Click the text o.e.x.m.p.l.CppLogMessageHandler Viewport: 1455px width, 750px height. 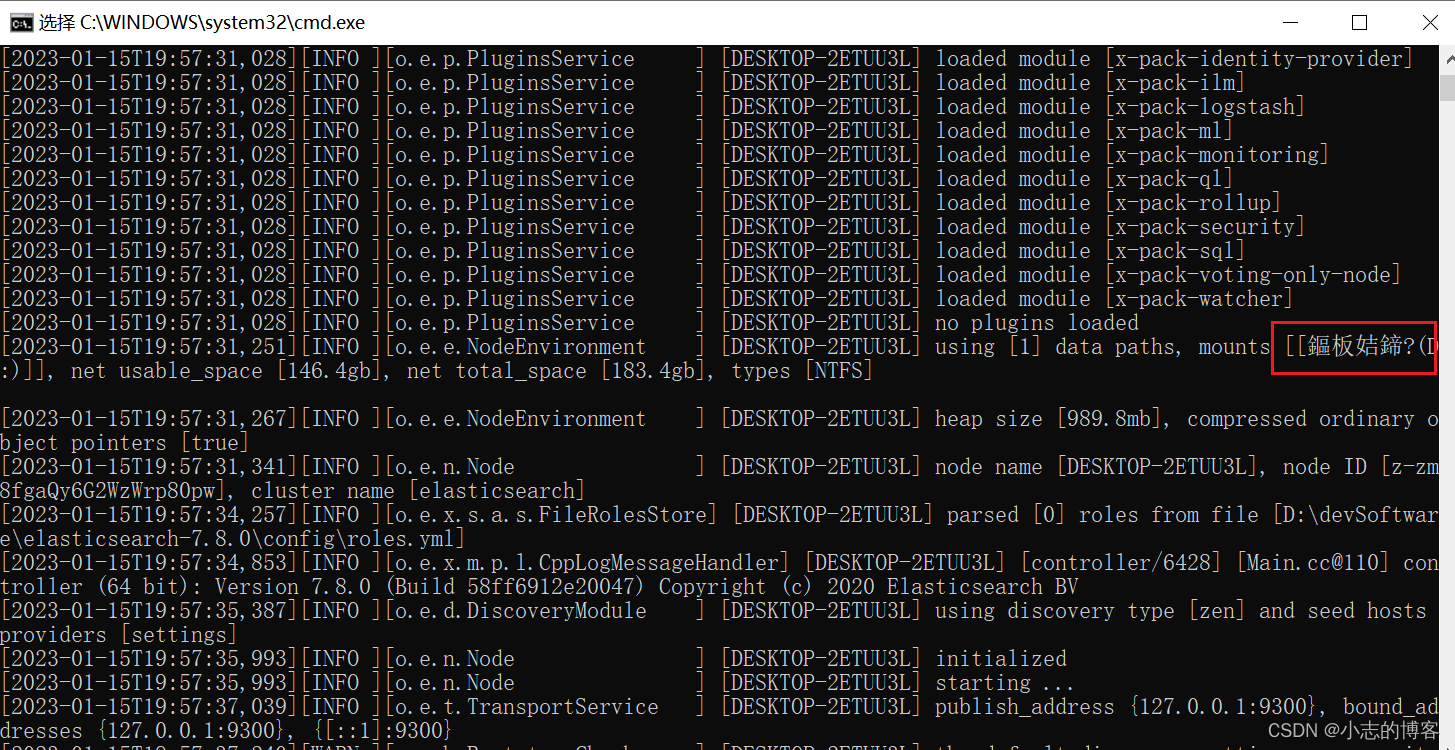pyautogui.click(x=587, y=563)
